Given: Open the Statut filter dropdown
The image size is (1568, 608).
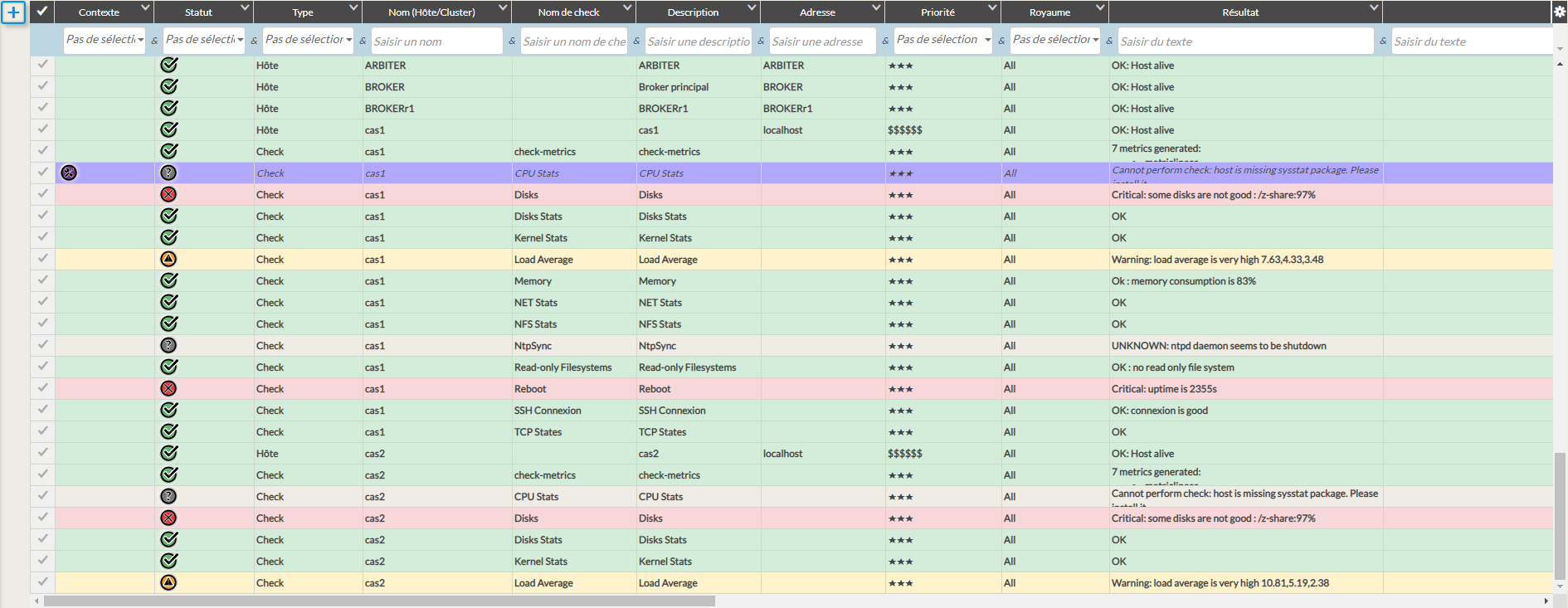Looking at the screenshot, I should point(204,40).
